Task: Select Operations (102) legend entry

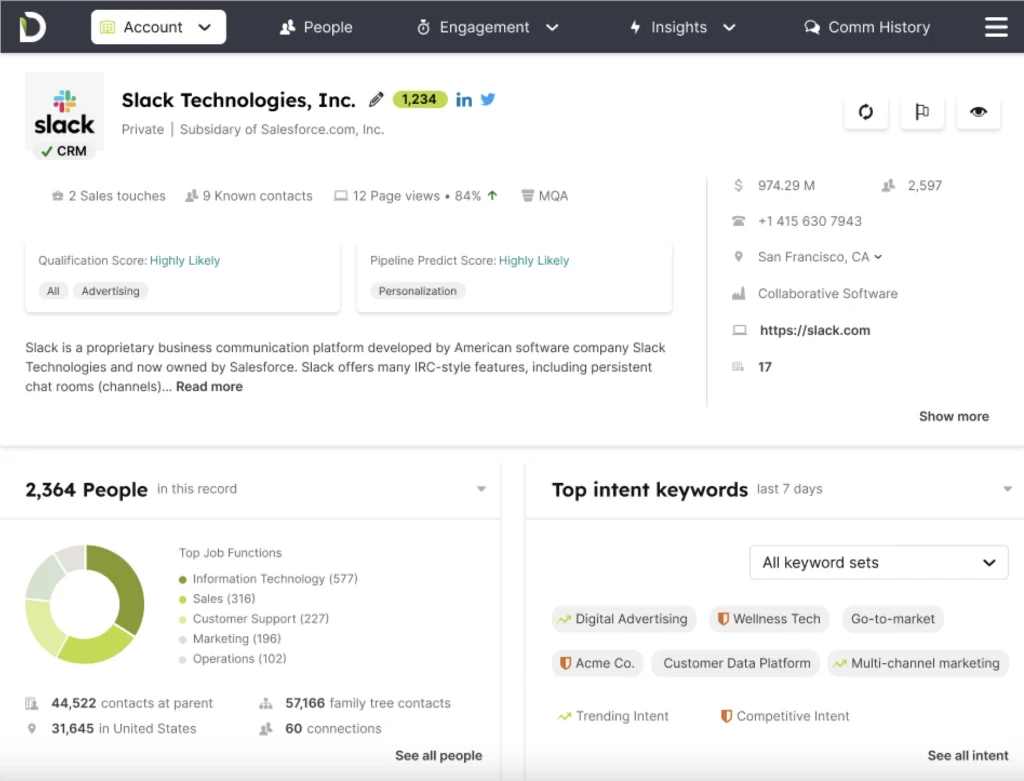Action: click(x=232, y=659)
